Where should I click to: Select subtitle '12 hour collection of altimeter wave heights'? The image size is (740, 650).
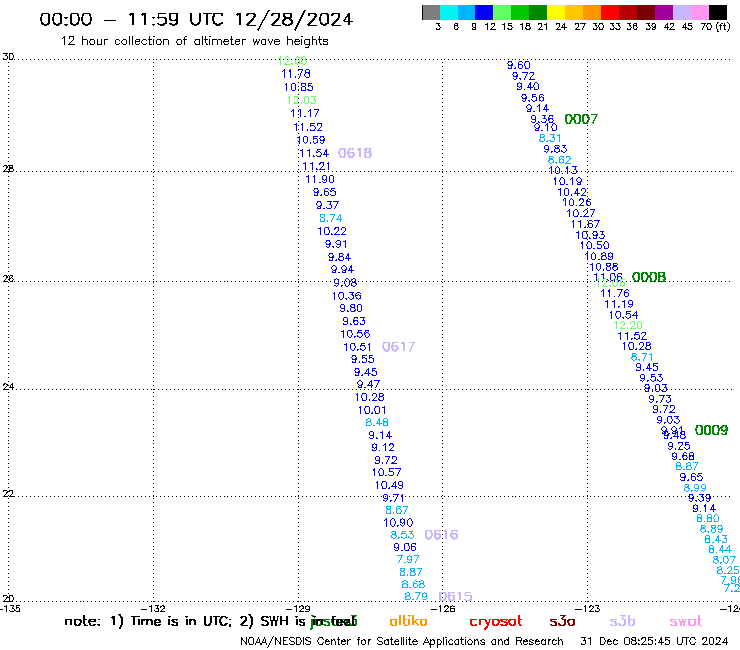coord(194,41)
